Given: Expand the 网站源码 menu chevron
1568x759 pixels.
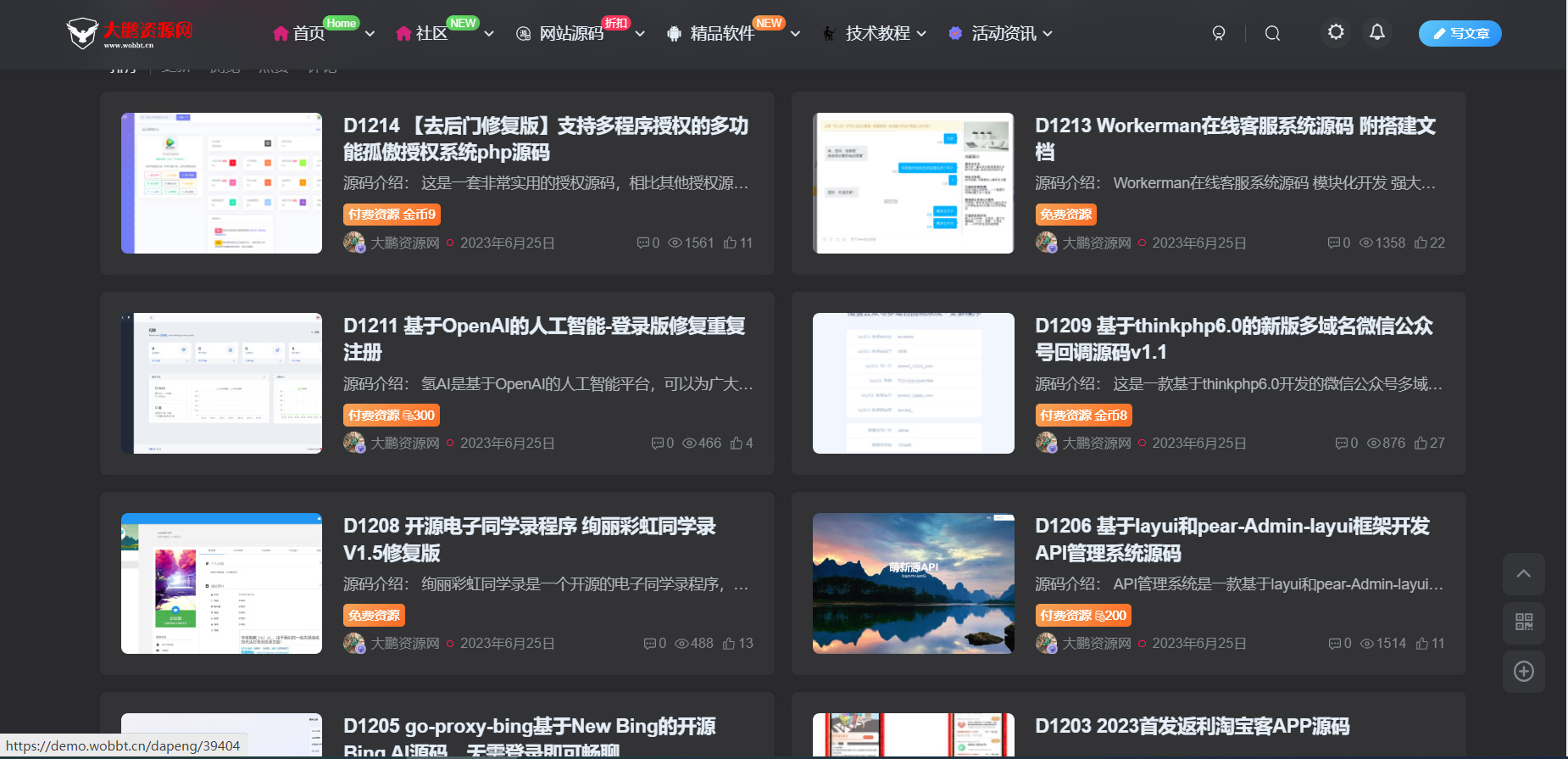Looking at the screenshot, I should 640,34.
